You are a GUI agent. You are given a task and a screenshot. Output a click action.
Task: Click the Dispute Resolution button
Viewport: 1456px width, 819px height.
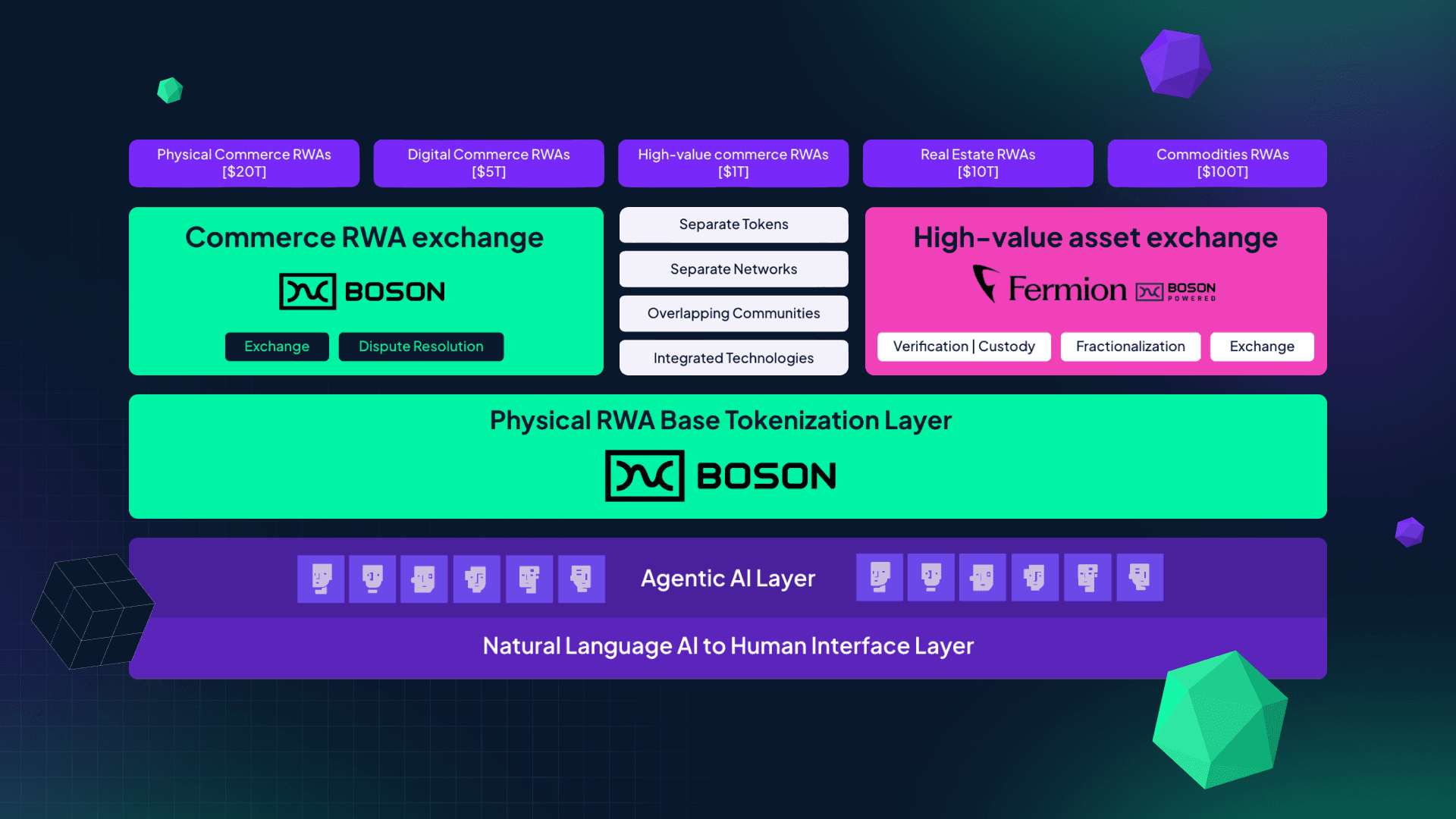[421, 347]
